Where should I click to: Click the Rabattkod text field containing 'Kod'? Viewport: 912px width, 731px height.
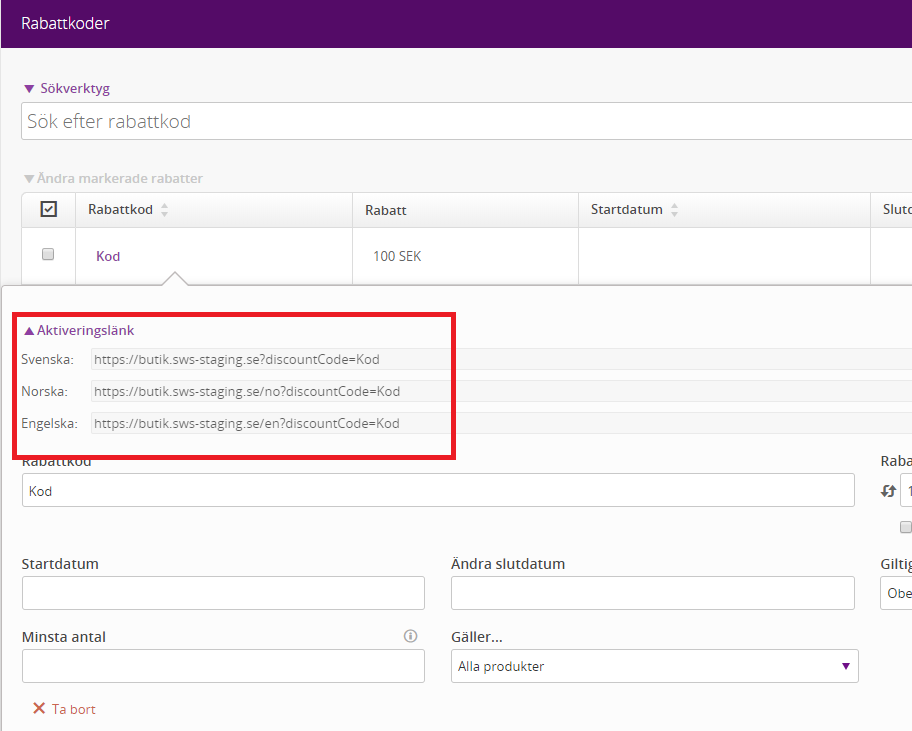pyautogui.click(x=438, y=491)
